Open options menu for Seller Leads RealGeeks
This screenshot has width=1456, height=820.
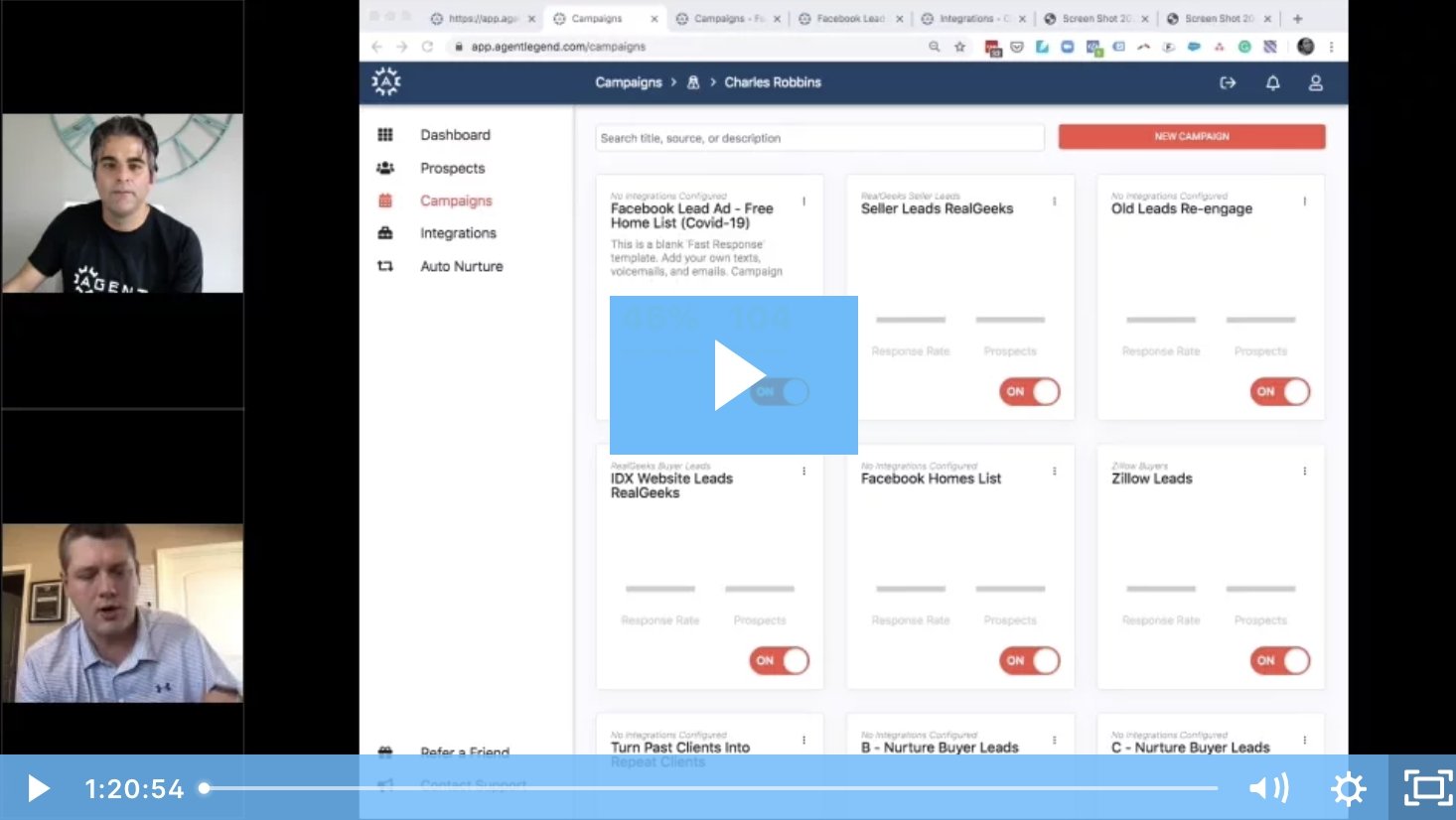pos(1055,202)
